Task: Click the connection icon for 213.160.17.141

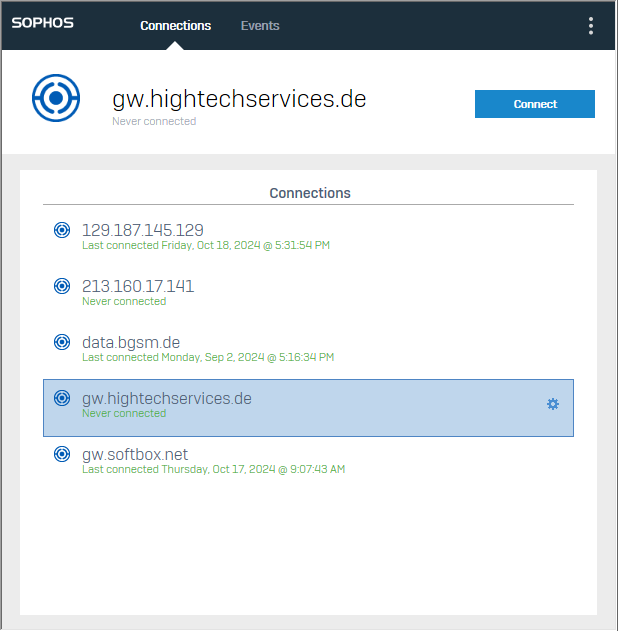Action: tap(62, 287)
